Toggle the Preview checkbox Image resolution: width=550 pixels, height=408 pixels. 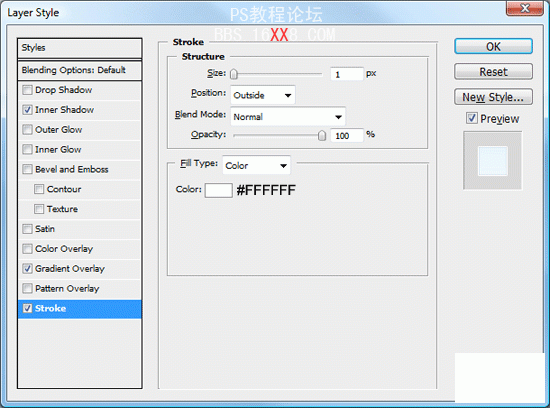472,118
